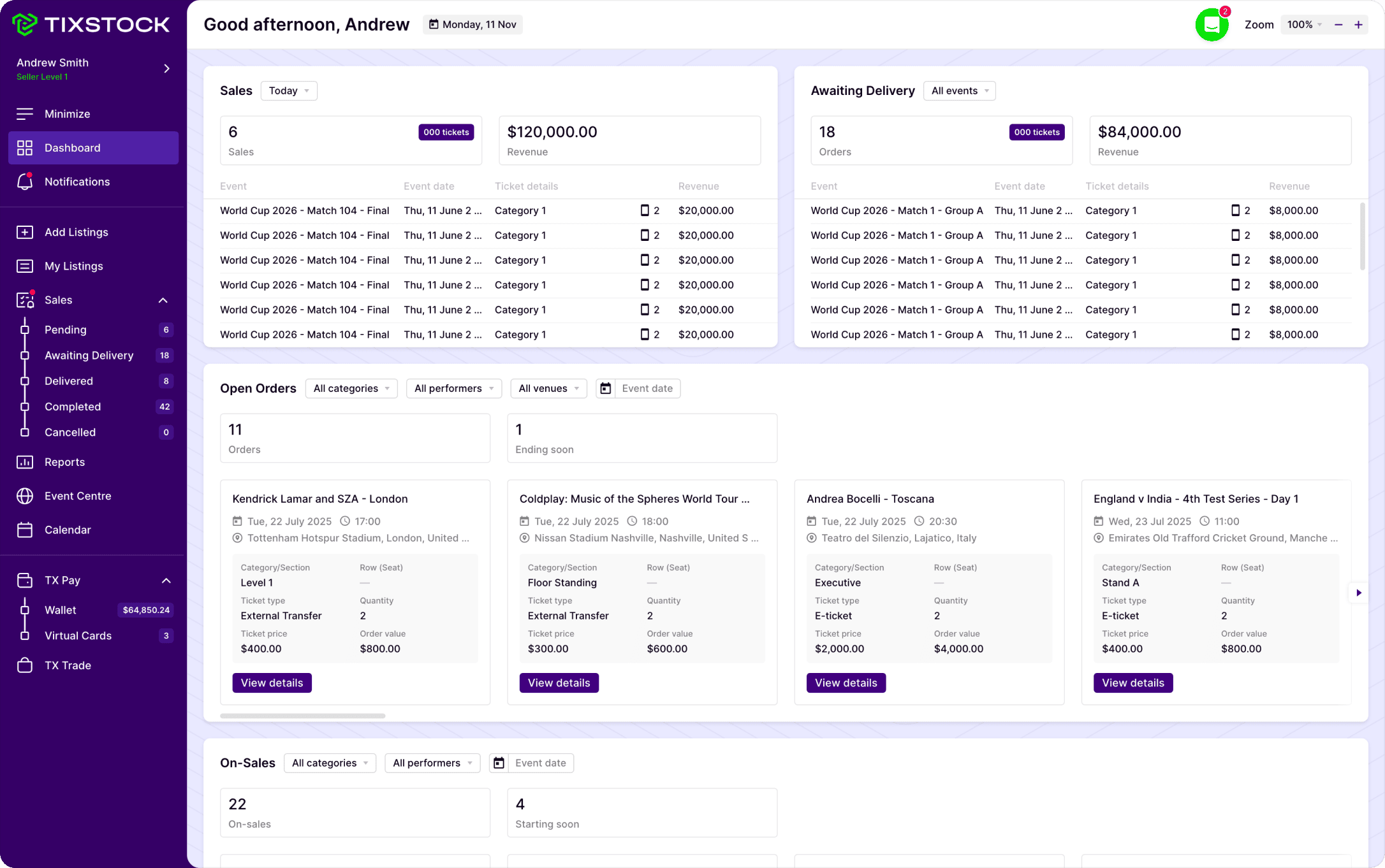
Task: Collapse the Sales menu chevron
Action: [x=163, y=300]
